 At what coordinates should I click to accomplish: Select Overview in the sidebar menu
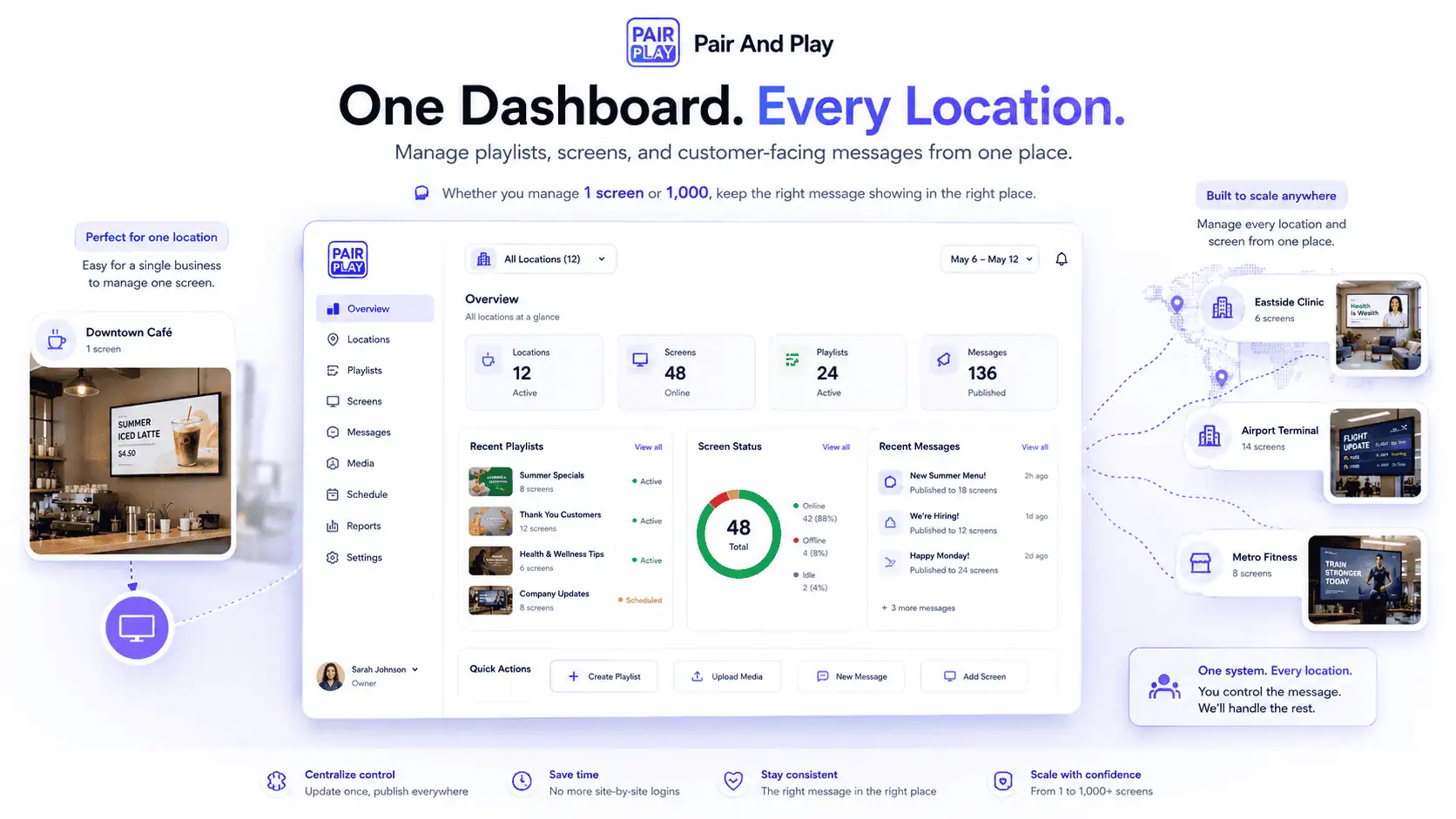374,309
